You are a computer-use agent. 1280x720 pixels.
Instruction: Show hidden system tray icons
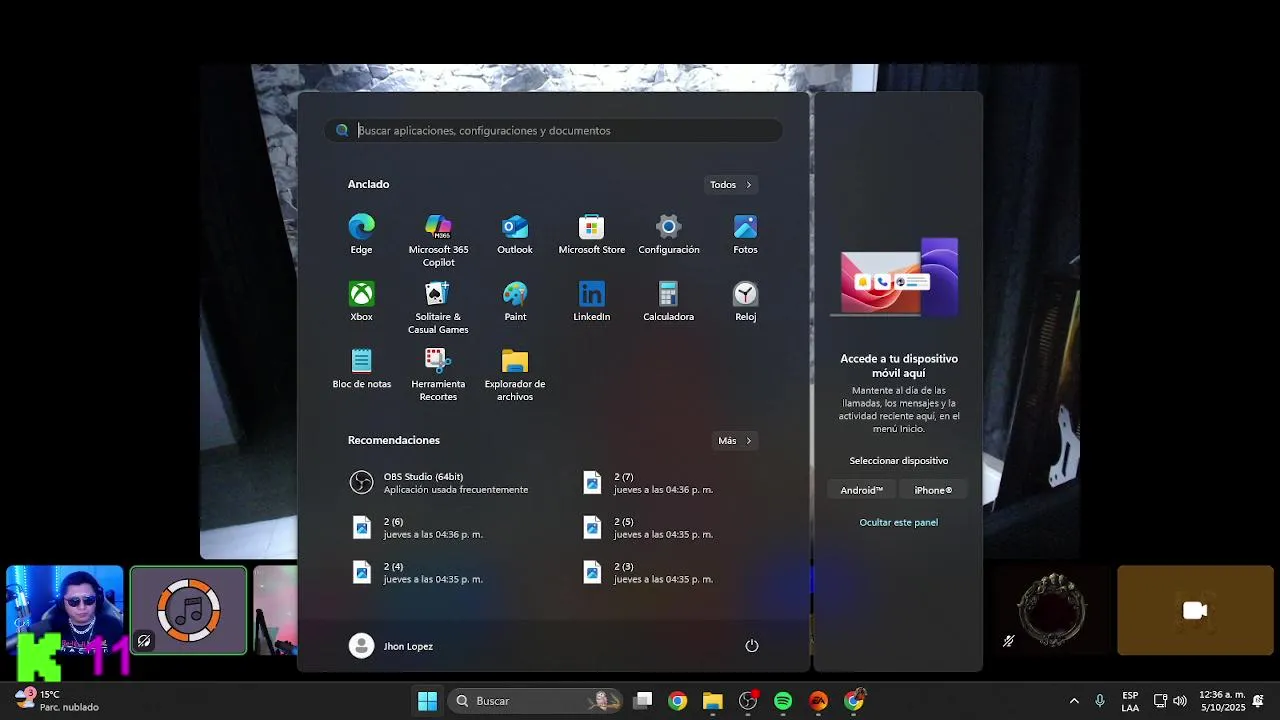pyautogui.click(x=1074, y=701)
